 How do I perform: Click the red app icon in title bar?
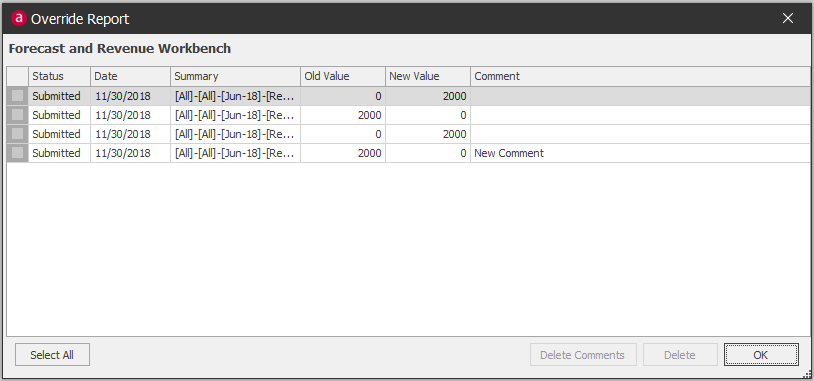point(18,18)
